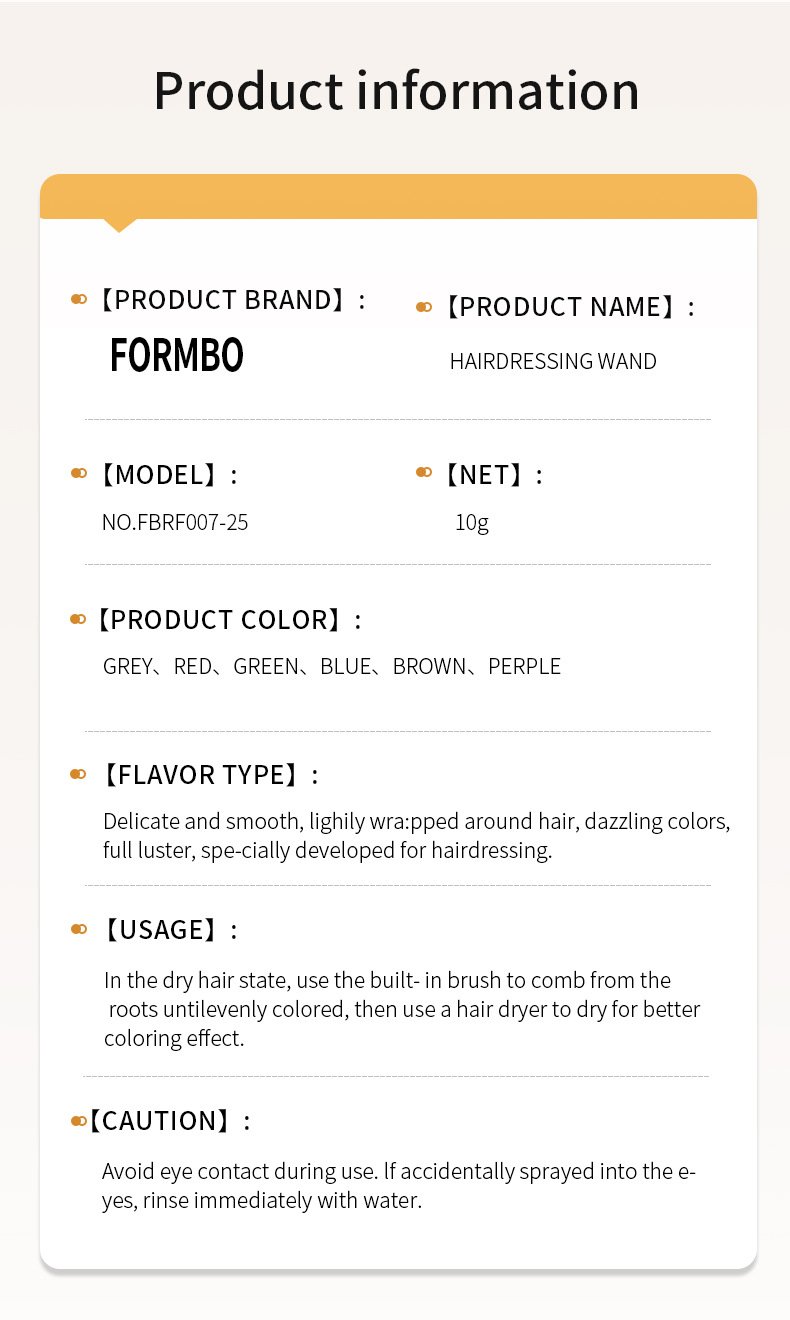Select PERPLE in the product color list

pos(524,666)
